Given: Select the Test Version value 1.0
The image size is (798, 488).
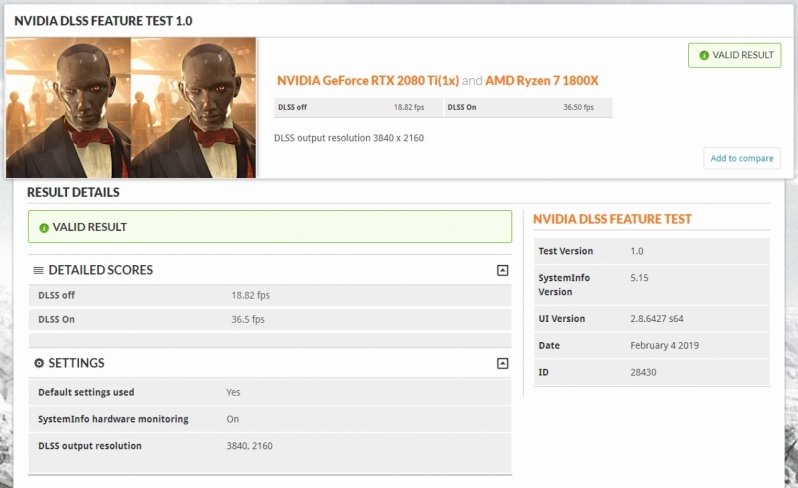Looking at the screenshot, I should [637, 251].
